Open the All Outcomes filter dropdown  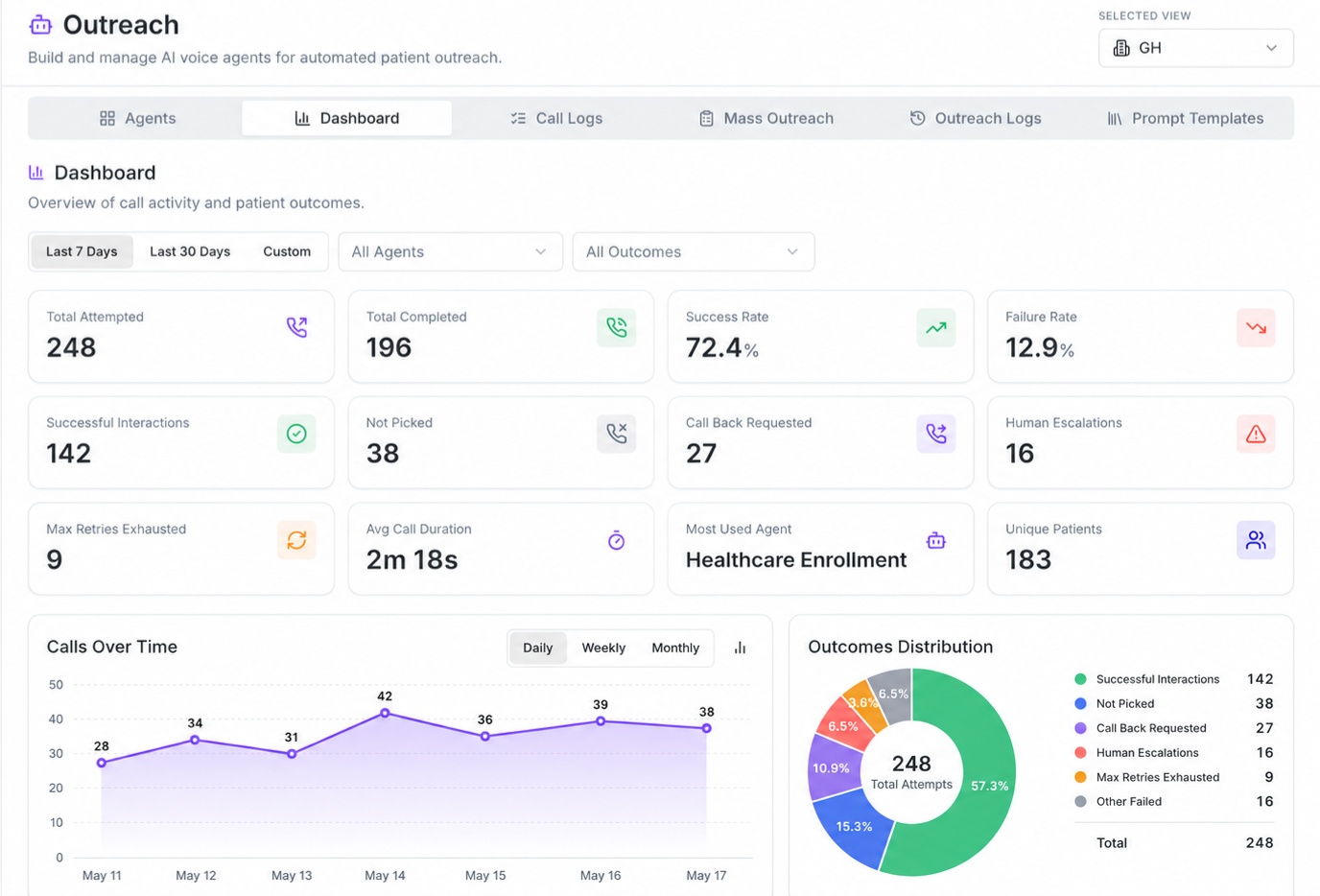tap(693, 251)
